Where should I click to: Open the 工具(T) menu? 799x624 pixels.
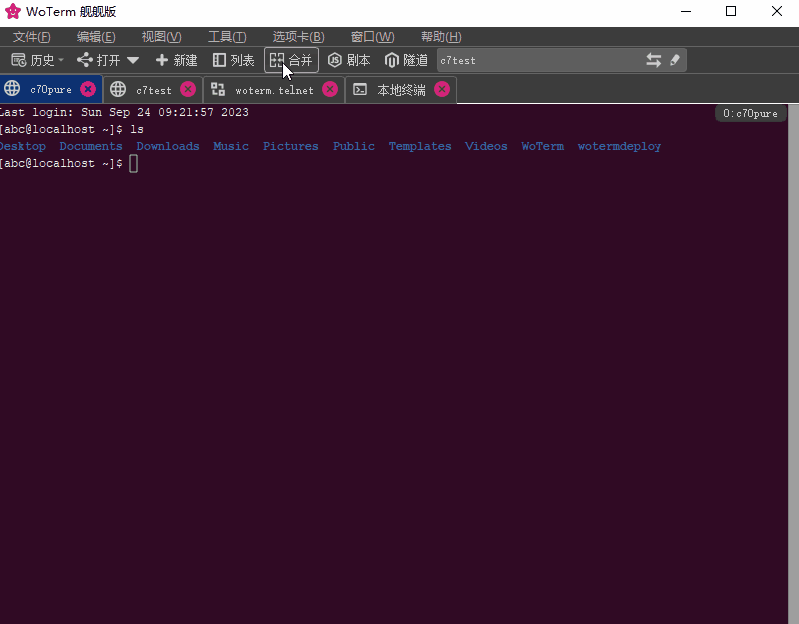pyautogui.click(x=227, y=37)
